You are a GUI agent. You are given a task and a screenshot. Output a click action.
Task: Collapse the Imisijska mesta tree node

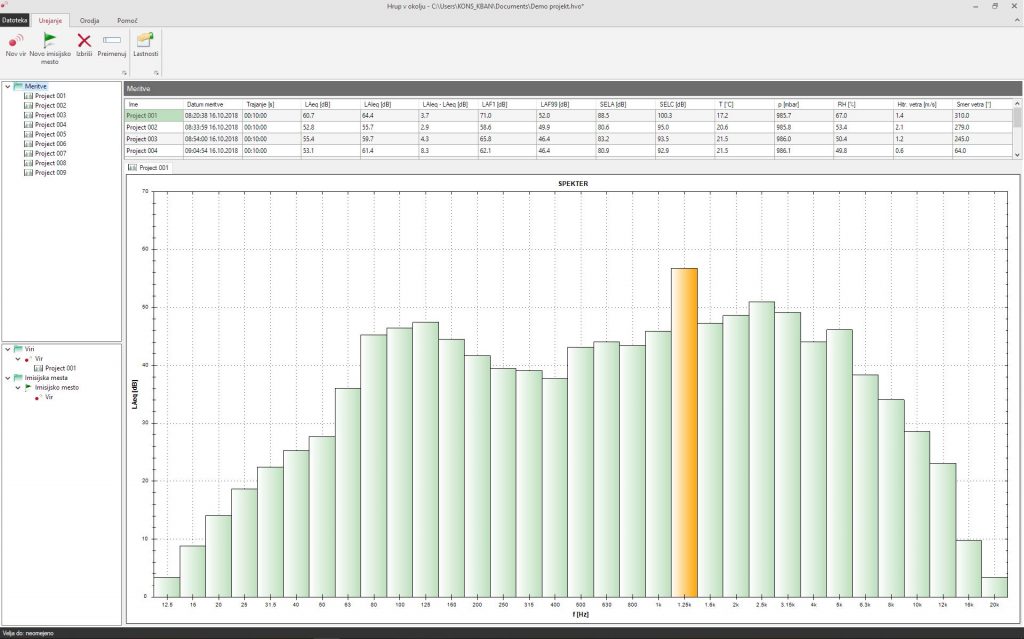[8, 378]
